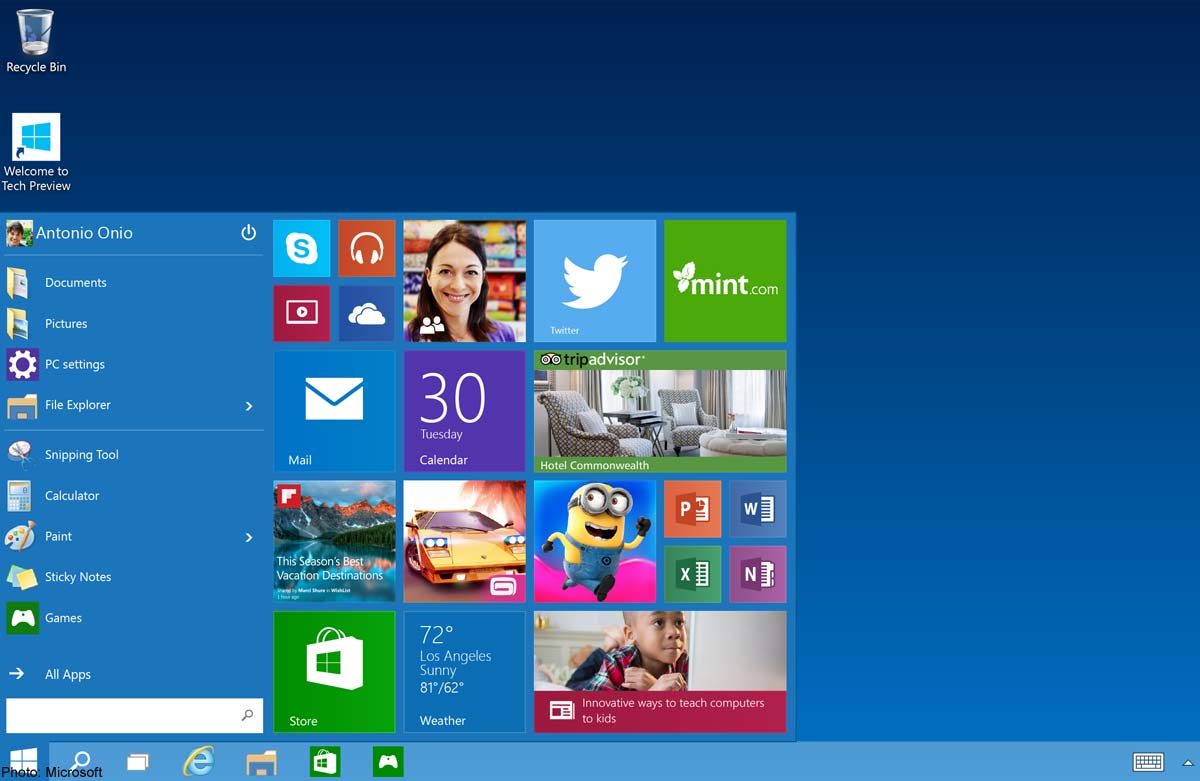Open the racing car game tile
This screenshot has width=1200, height=781.
tap(464, 541)
